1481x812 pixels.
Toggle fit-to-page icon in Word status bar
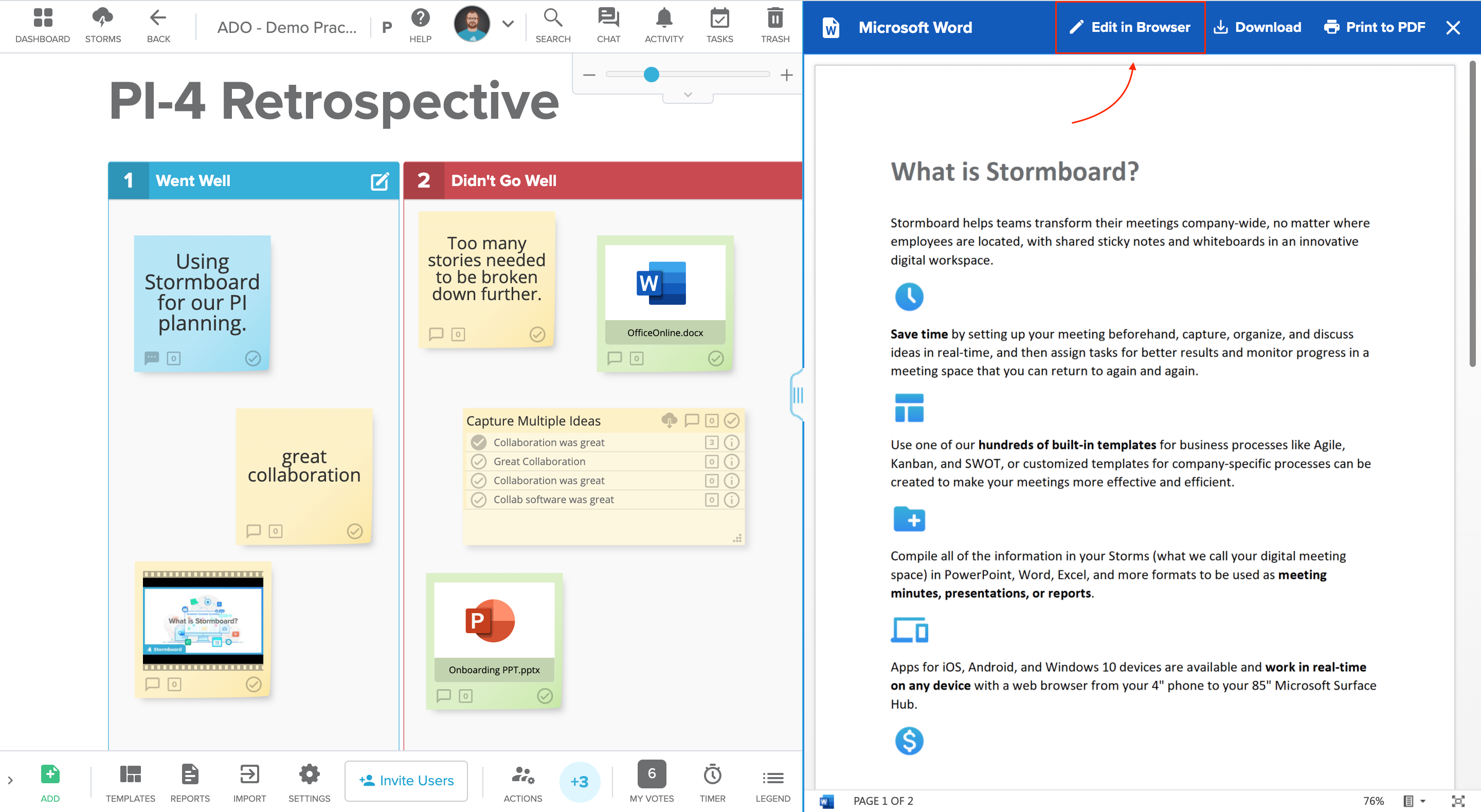[x=1458, y=801]
